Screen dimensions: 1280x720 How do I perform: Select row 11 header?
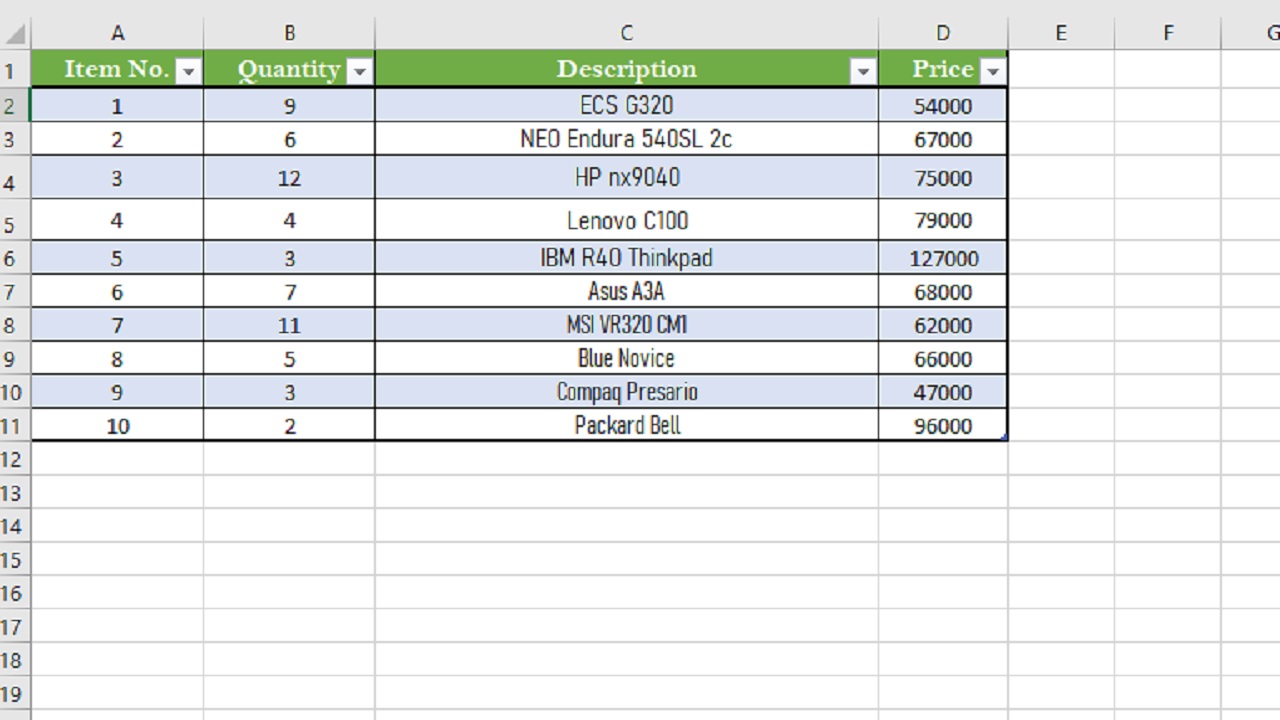point(15,426)
